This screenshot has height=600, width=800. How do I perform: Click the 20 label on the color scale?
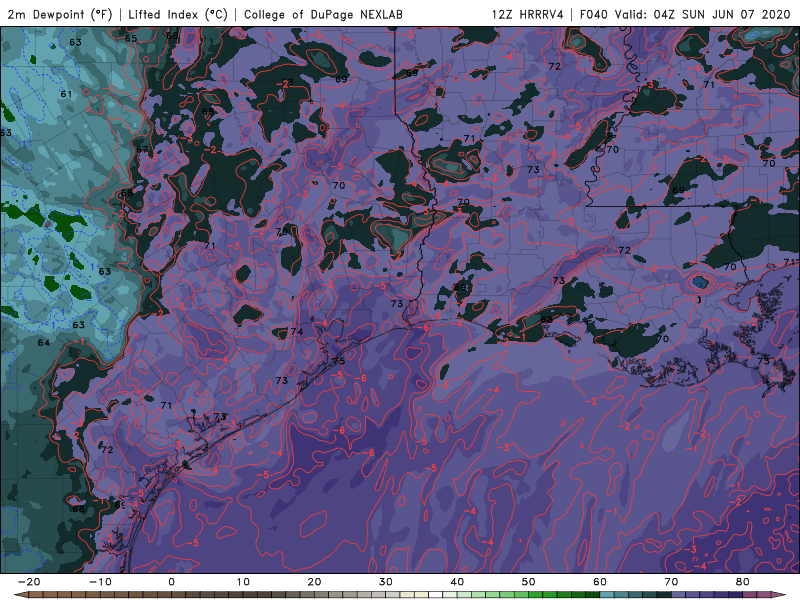point(314,582)
